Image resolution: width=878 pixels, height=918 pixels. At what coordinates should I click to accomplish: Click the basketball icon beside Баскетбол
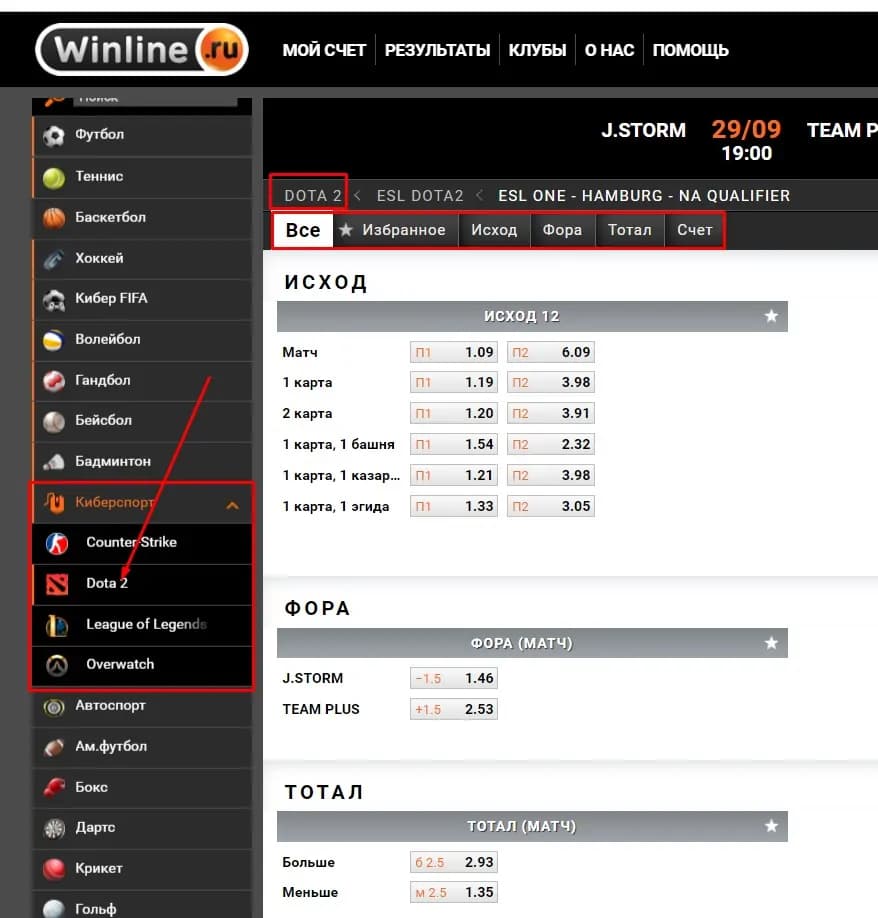coord(54,218)
